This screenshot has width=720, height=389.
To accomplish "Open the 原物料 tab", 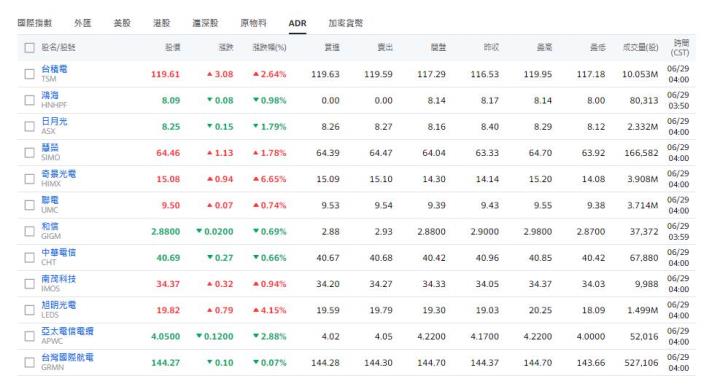I will click(x=253, y=23).
